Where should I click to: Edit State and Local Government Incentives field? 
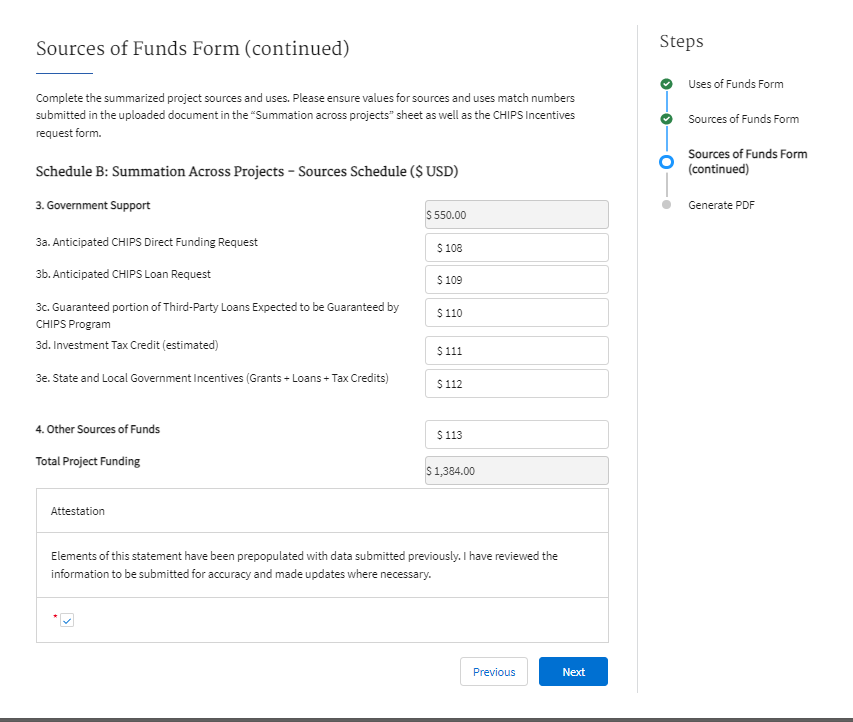point(517,384)
